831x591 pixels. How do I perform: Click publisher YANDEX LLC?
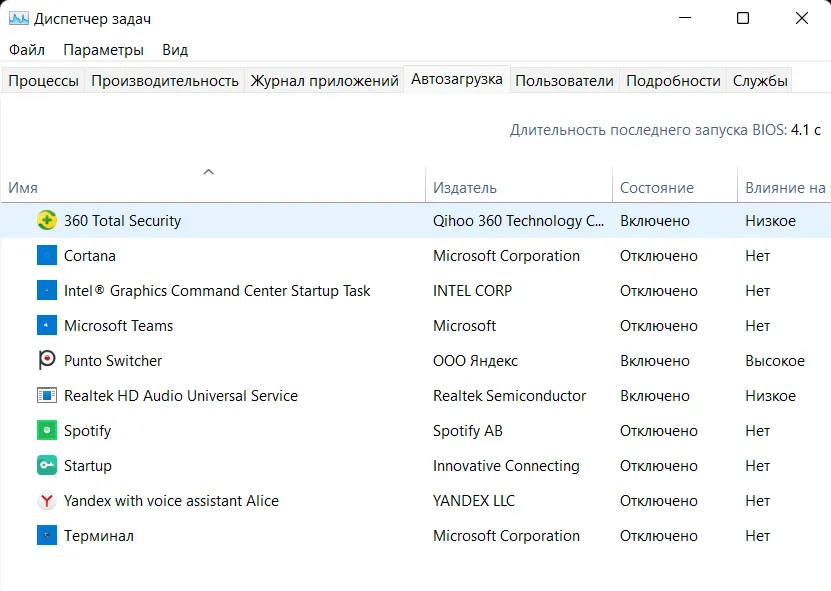pyautogui.click(x=474, y=500)
